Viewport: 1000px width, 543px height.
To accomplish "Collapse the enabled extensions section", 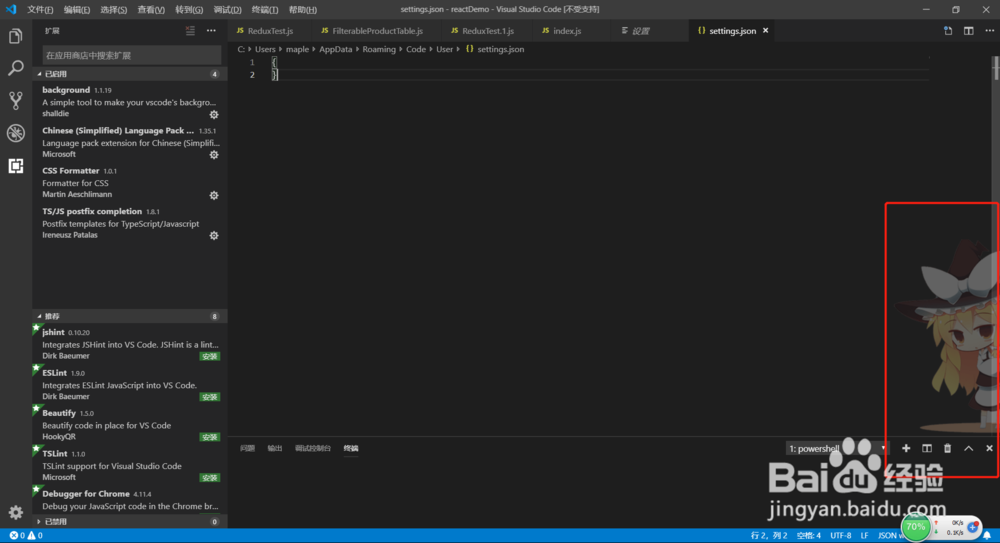I will coord(129,74).
